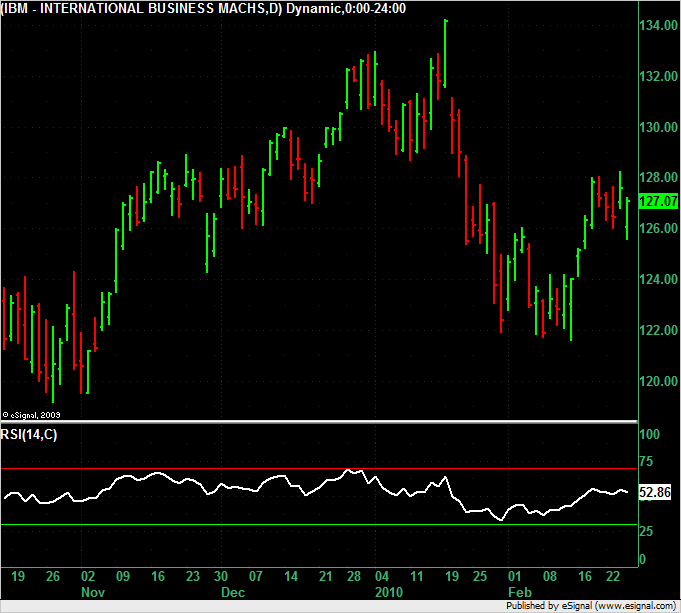Click the red RSI overbought line
The image size is (681, 613).
tap(319, 469)
